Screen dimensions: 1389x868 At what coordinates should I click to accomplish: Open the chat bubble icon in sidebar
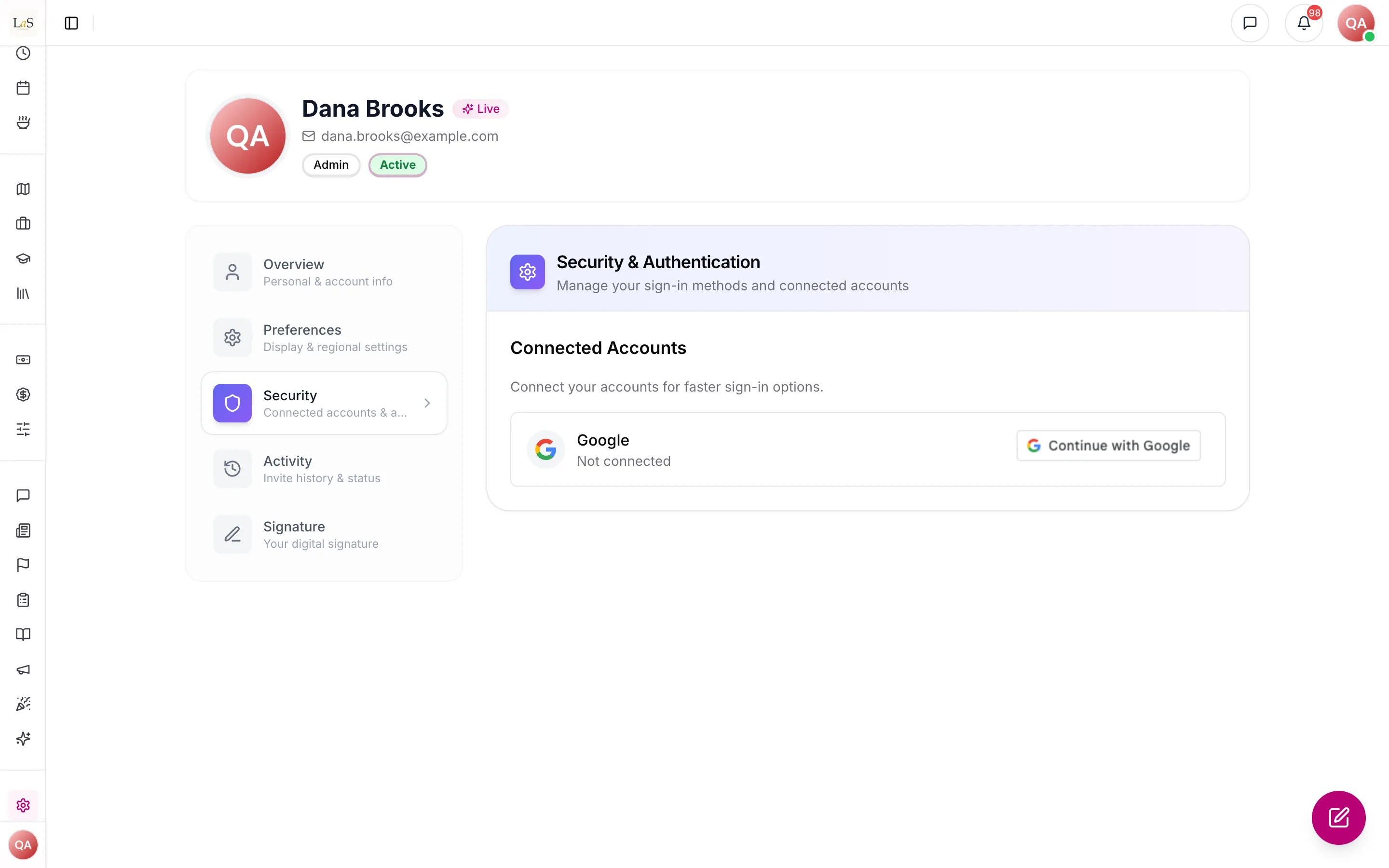click(x=23, y=495)
